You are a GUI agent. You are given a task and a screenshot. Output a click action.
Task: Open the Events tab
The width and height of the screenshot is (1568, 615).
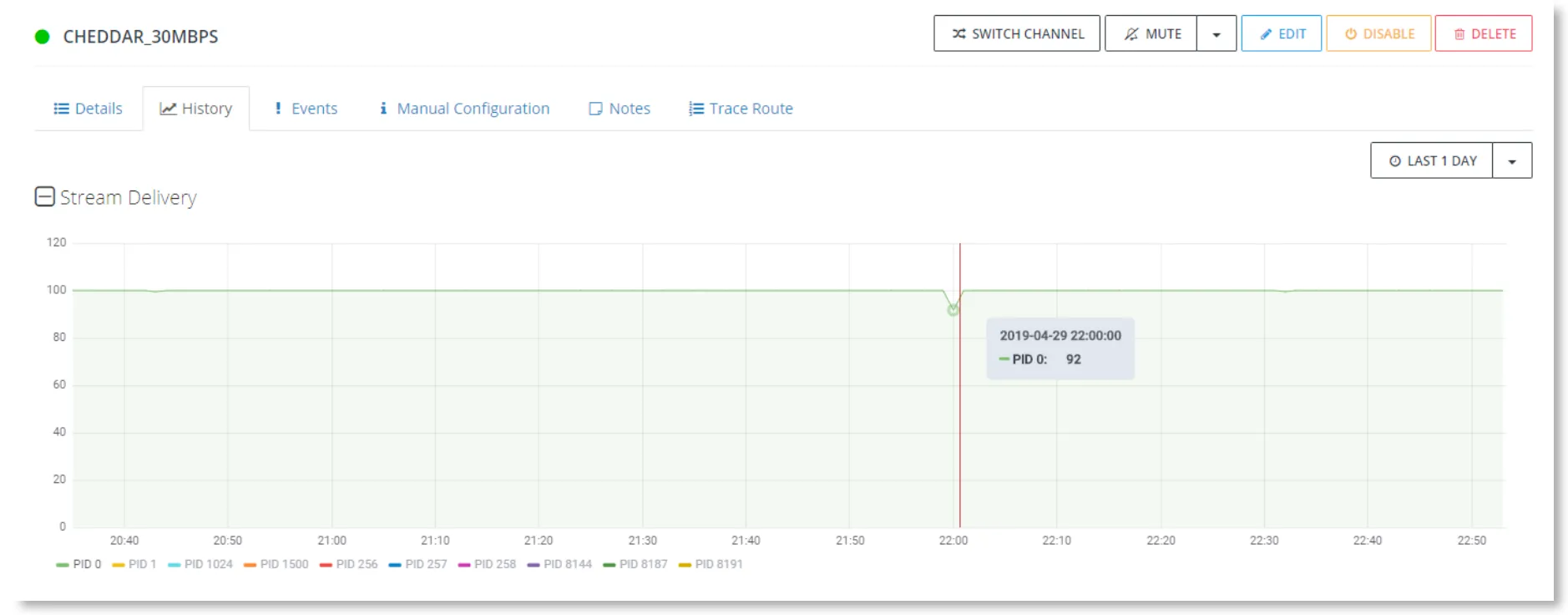coord(306,109)
